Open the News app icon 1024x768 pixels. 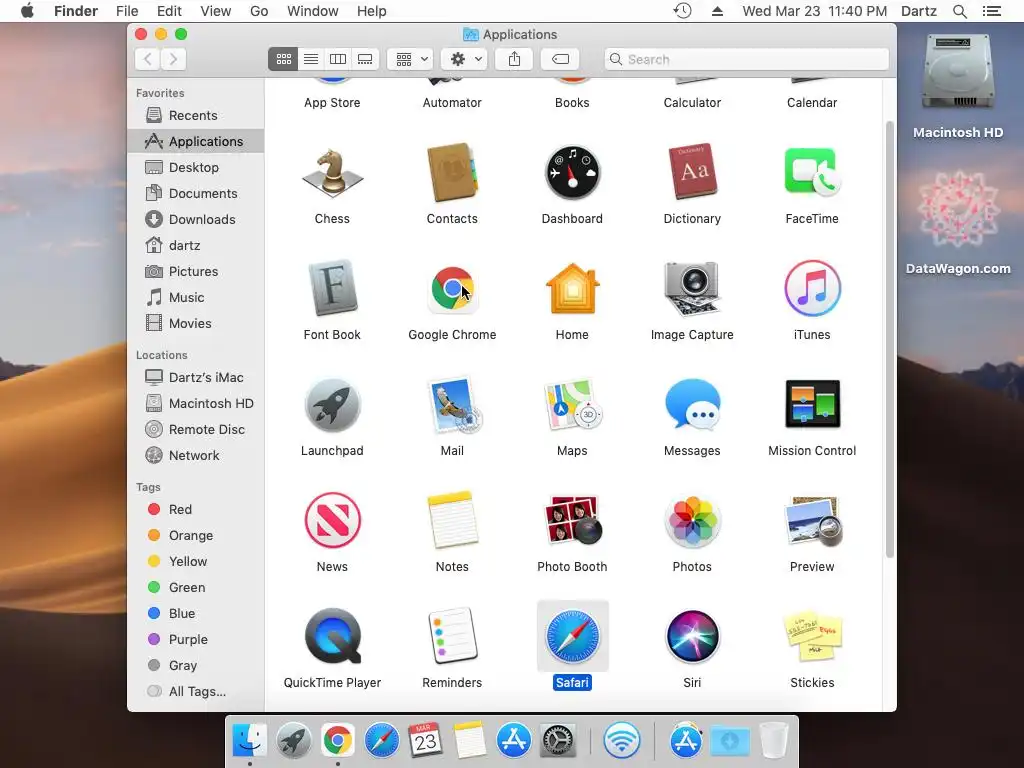332,520
